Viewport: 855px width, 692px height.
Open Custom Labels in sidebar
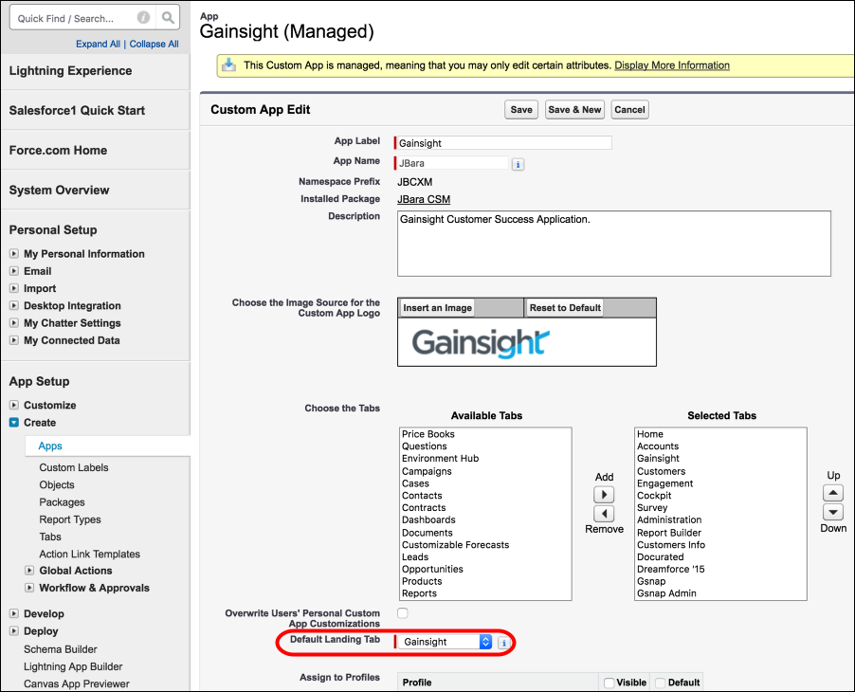[x=74, y=467]
